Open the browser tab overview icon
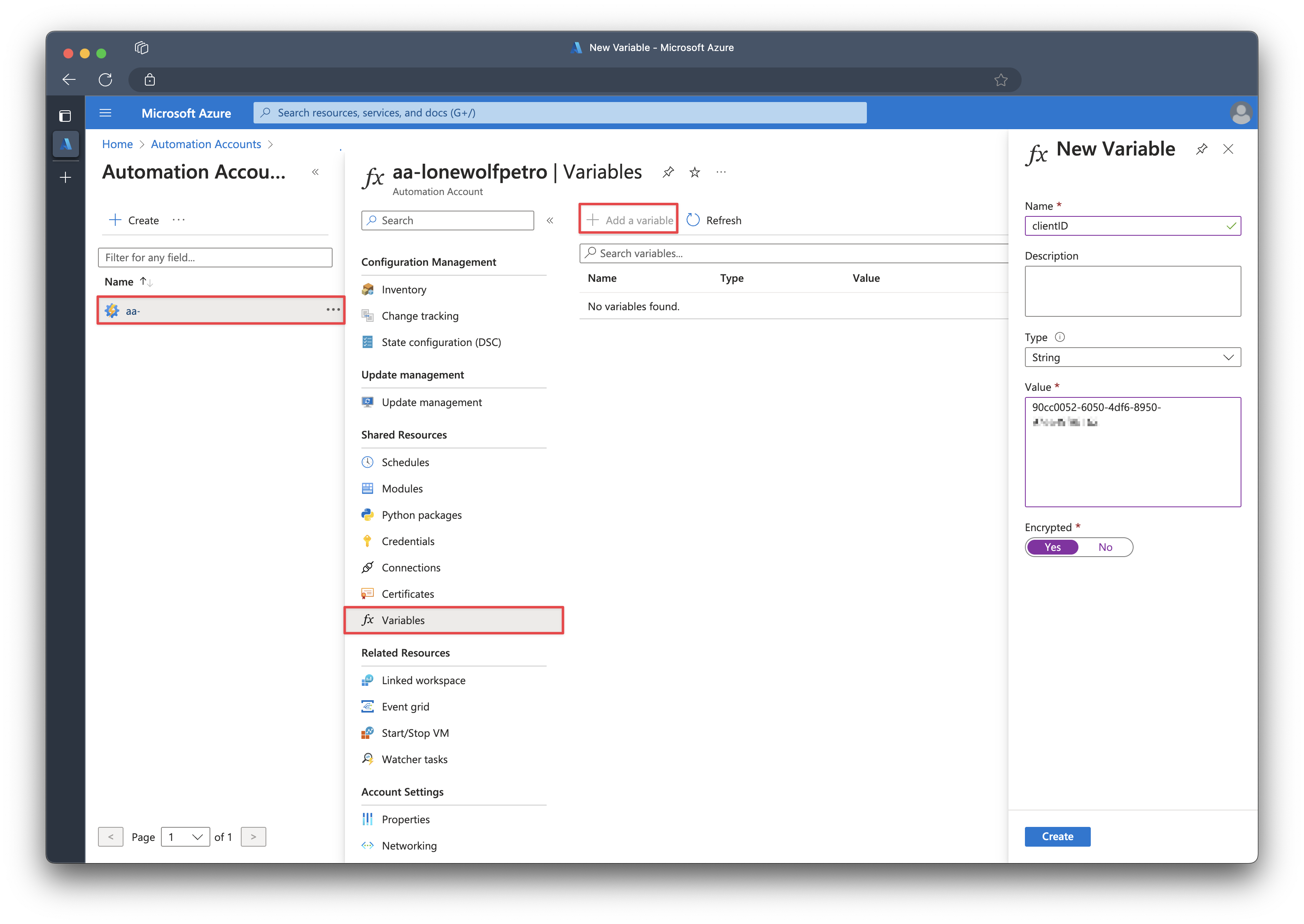The height and width of the screenshot is (924, 1304). pyautogui.click(x=142, y=48)
